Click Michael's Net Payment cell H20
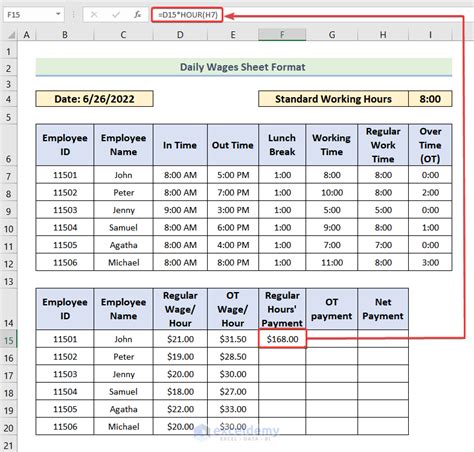This screenshot has height=452, width=474. tap(383, 426)
